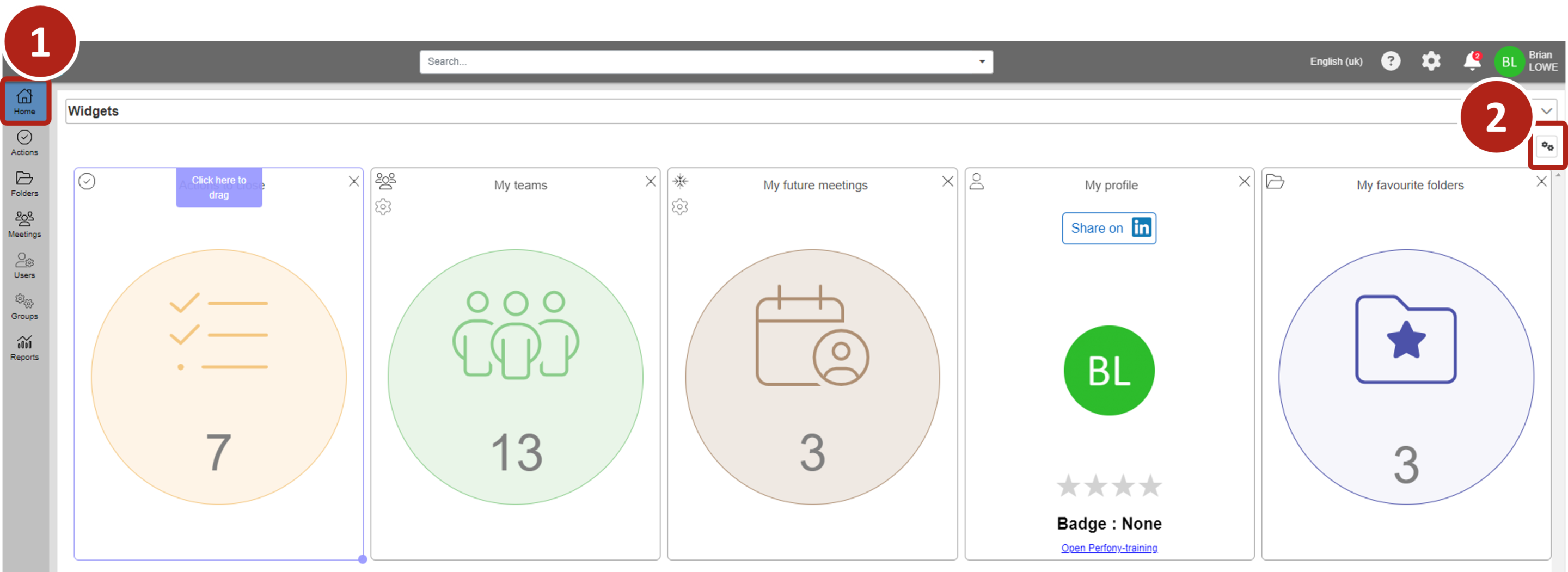Open Meetings from the sidebar
The height and width of the screenshot is (572, 1568).
point(24,224)
